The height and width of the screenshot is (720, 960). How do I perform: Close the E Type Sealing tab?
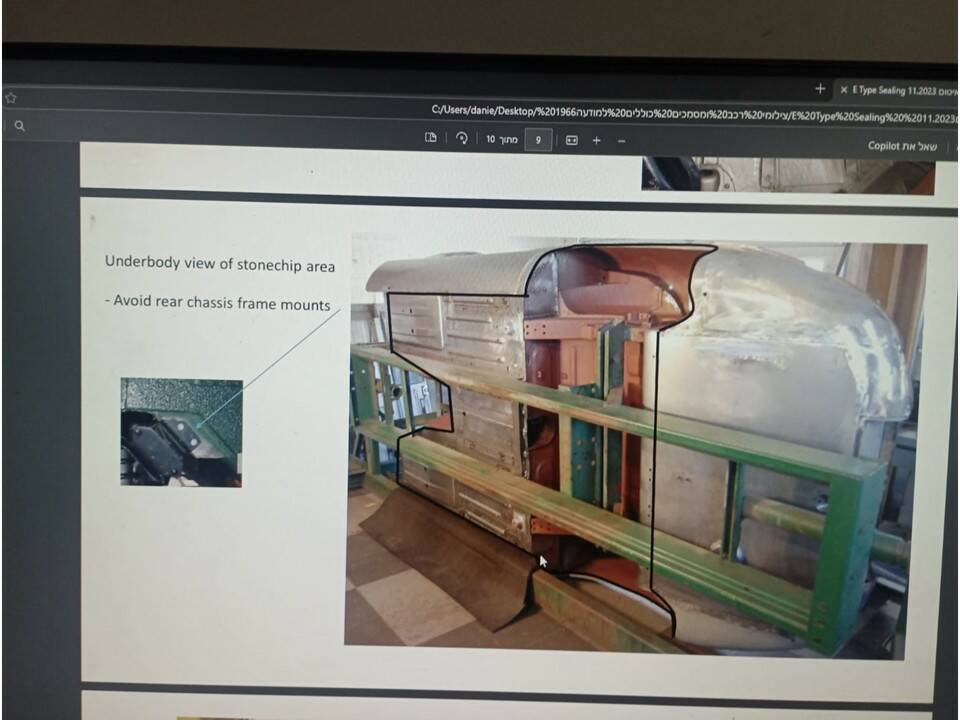844,90
